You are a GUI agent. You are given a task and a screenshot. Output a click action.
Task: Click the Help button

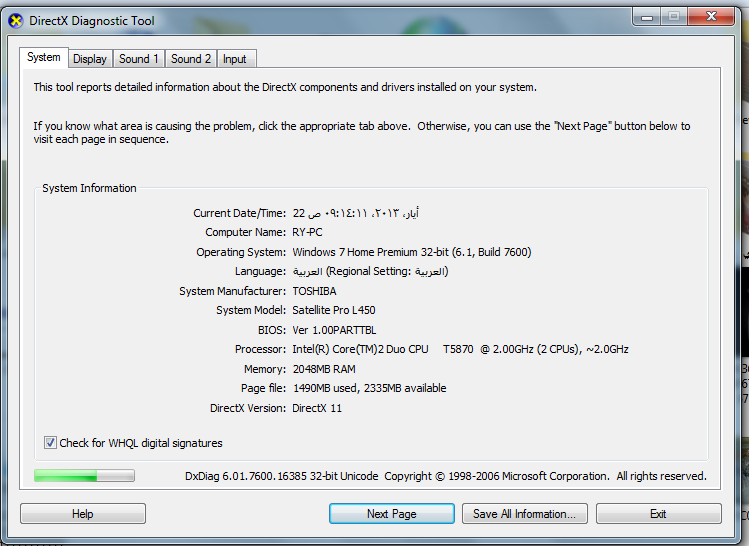(83, 514)
